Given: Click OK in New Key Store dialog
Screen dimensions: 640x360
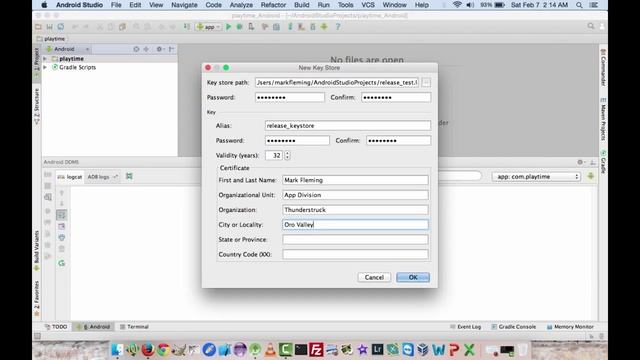Looking at the screenshot, I should coord(413,277).
